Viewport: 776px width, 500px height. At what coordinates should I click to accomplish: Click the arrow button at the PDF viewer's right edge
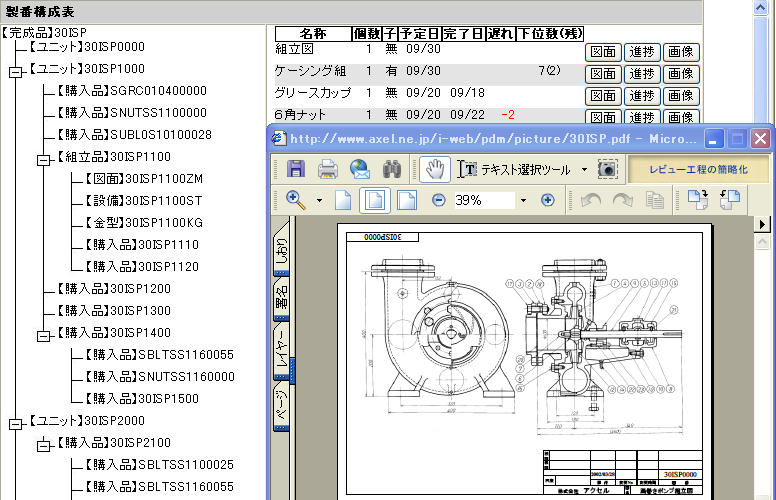(762, 224)
